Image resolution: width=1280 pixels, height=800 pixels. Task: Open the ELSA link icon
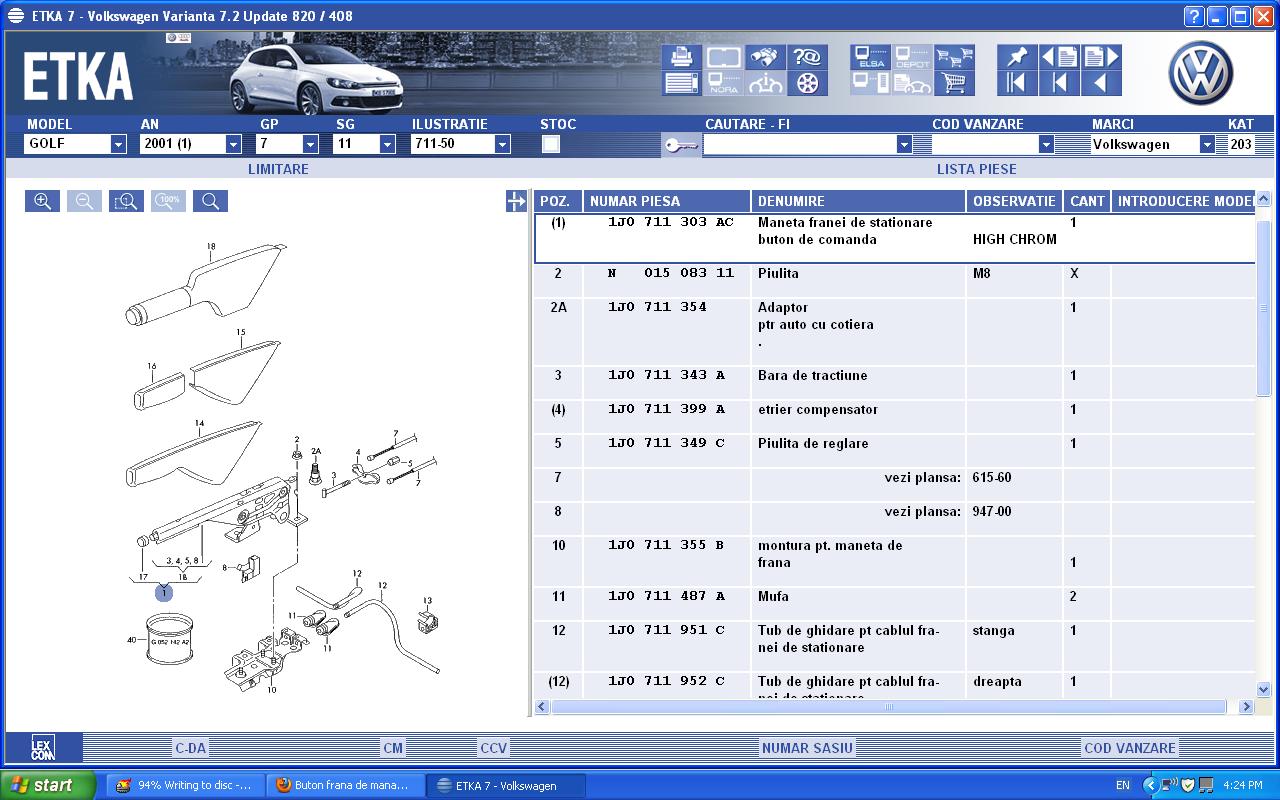coord(871,57)
